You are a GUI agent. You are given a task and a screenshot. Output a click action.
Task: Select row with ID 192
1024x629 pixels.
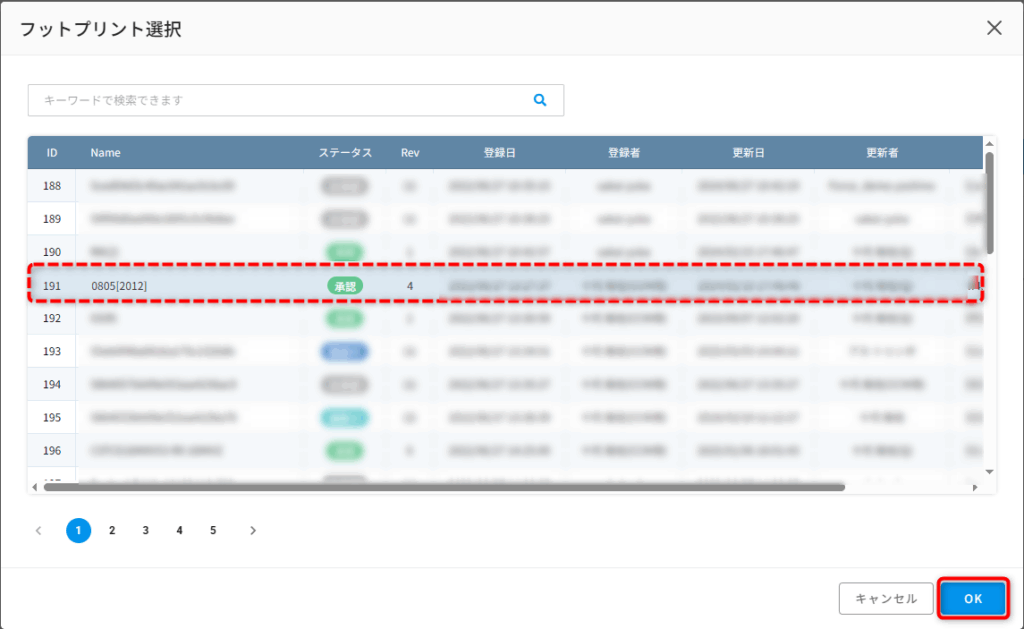coord(505,318)
